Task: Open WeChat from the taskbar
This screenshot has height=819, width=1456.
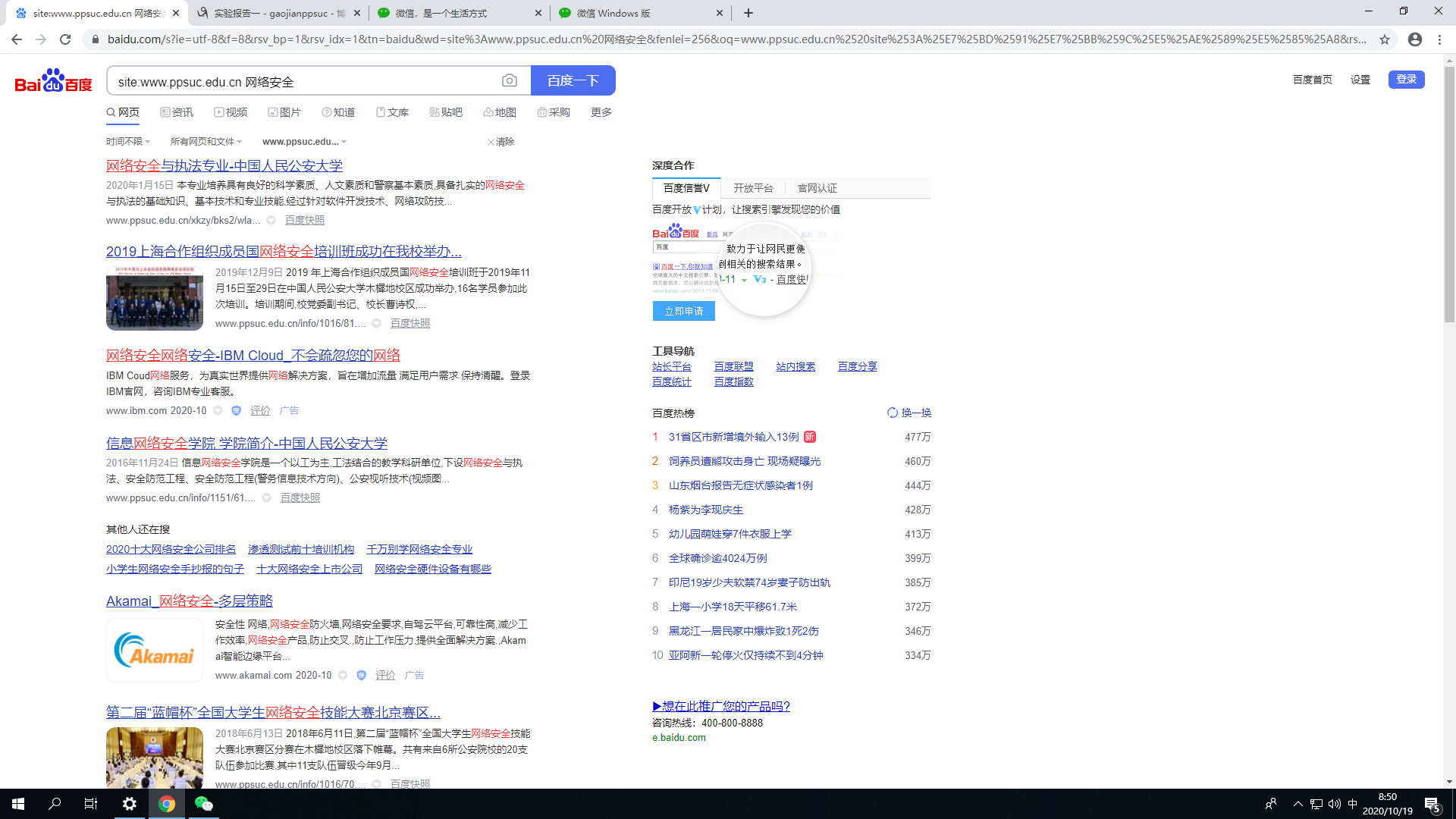Action: 204,804
